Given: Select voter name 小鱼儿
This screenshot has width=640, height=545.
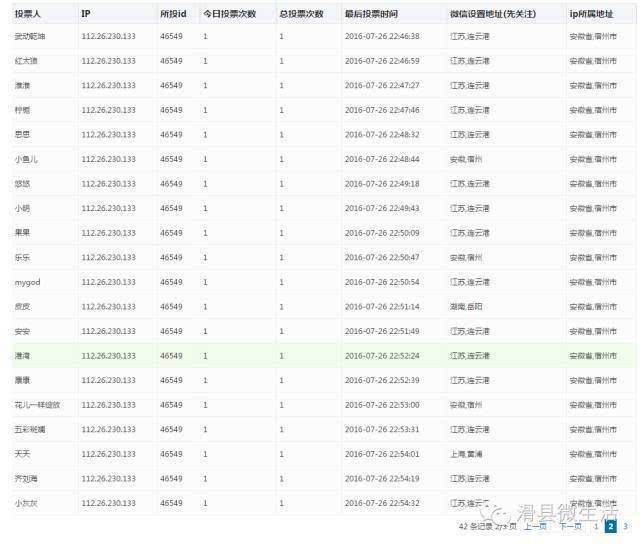Looking at the screenshot, I should tap(26, 159).
